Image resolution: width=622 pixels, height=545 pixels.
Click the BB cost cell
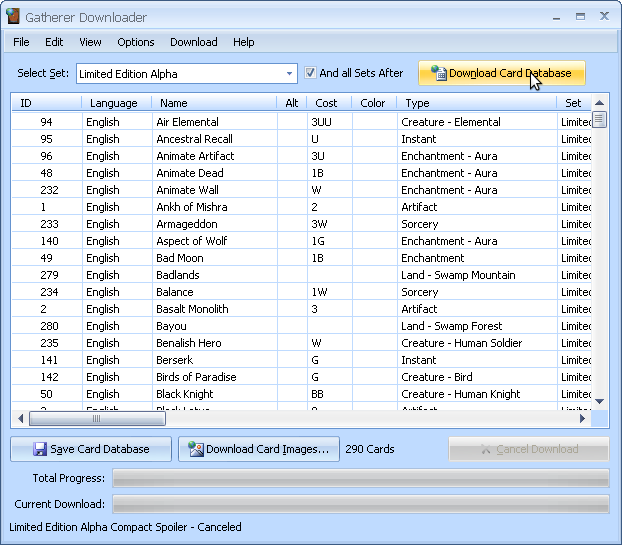pyautogui.click(x=330, y=394)
